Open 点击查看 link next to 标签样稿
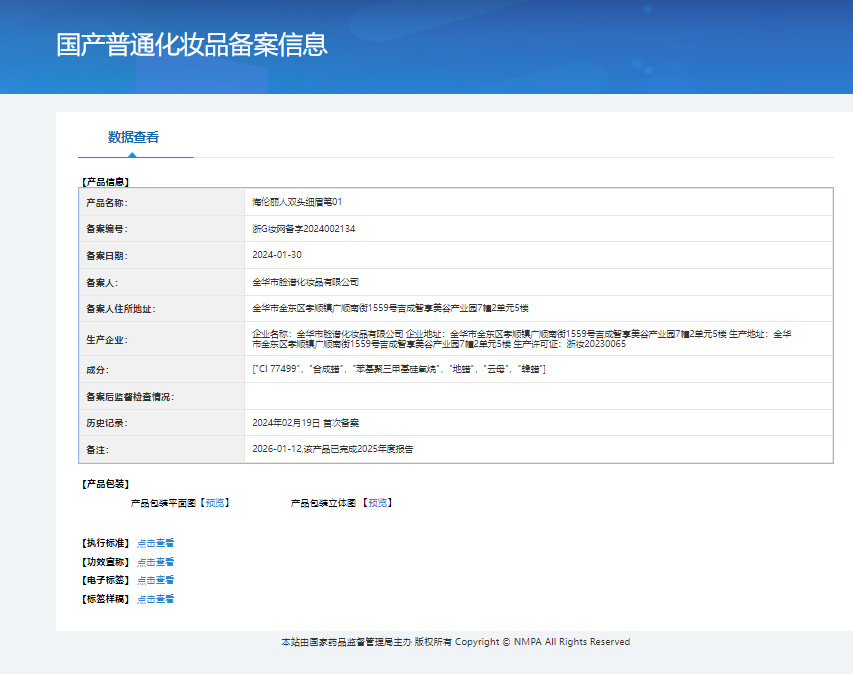Screen dimensions: 853x674 (x=156, y=599)
